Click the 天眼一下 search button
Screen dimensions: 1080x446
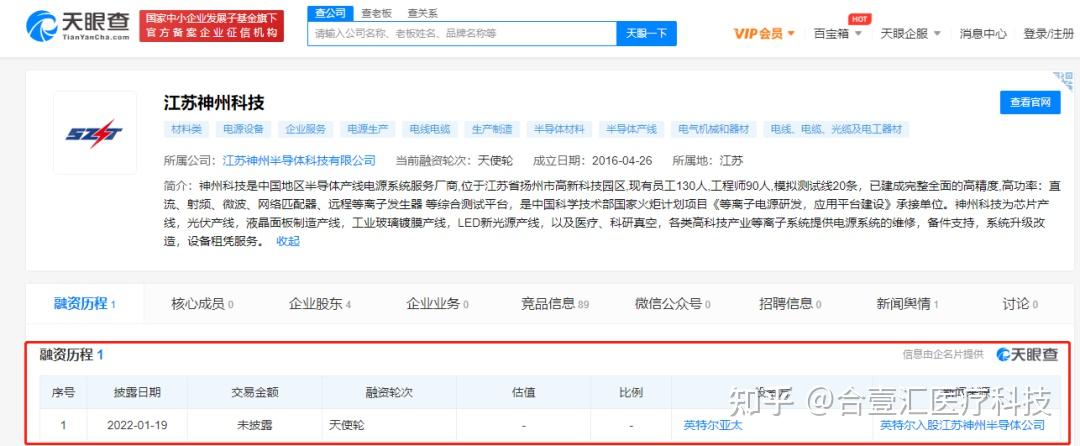[646, 33]
